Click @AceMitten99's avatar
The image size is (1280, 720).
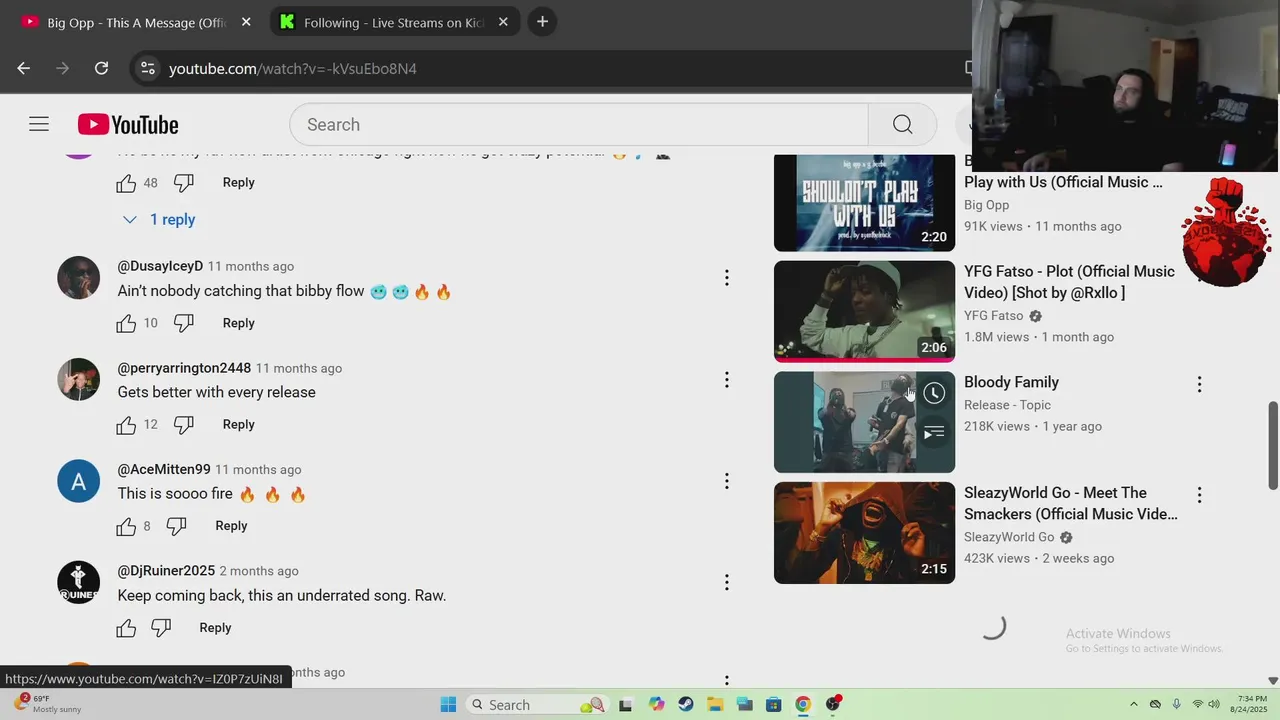click(x=78, y=481)
